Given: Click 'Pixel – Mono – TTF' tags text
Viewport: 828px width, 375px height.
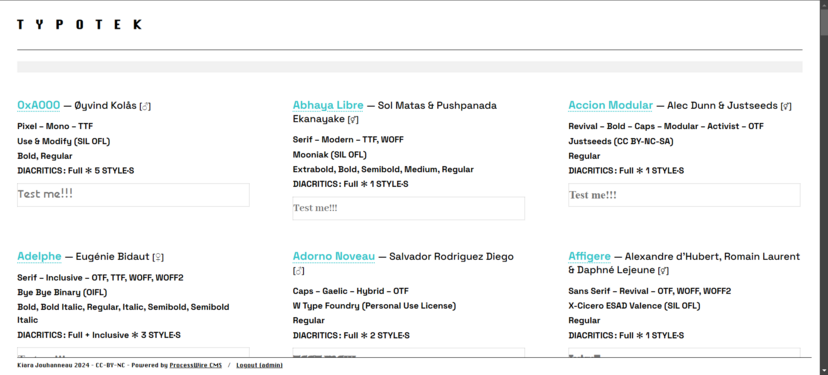Looking at the screenshot, I should pyautogui.click(x=55, y=126).
